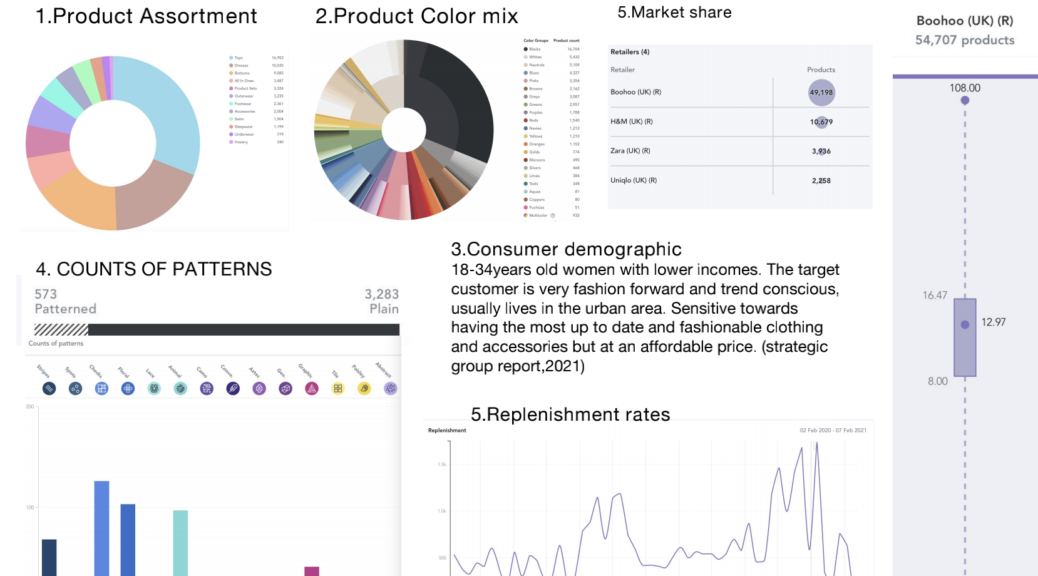
Task: Click the Color Groups legend header
Action: [536, 40]
